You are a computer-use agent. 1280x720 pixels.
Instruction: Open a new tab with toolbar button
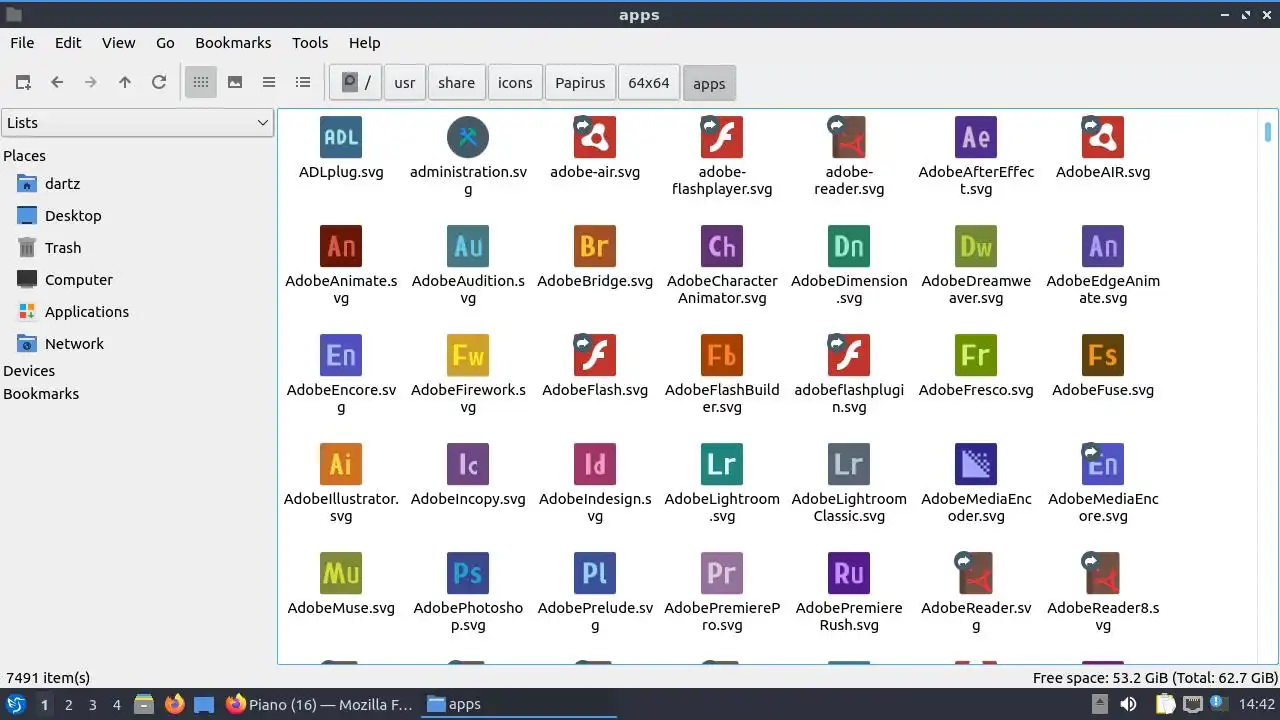pyautogui.click(x=23, y=82)
